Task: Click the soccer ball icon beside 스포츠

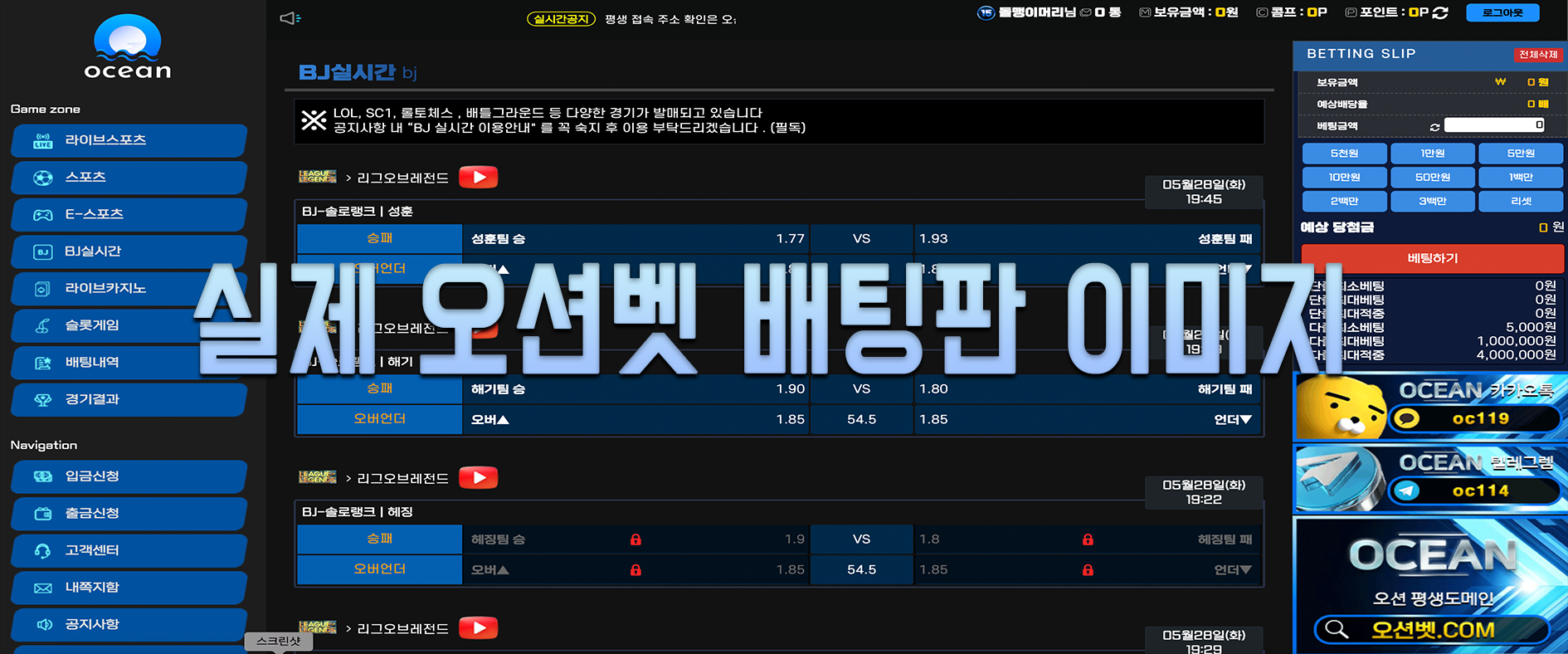Action: [x=43, y=178]
